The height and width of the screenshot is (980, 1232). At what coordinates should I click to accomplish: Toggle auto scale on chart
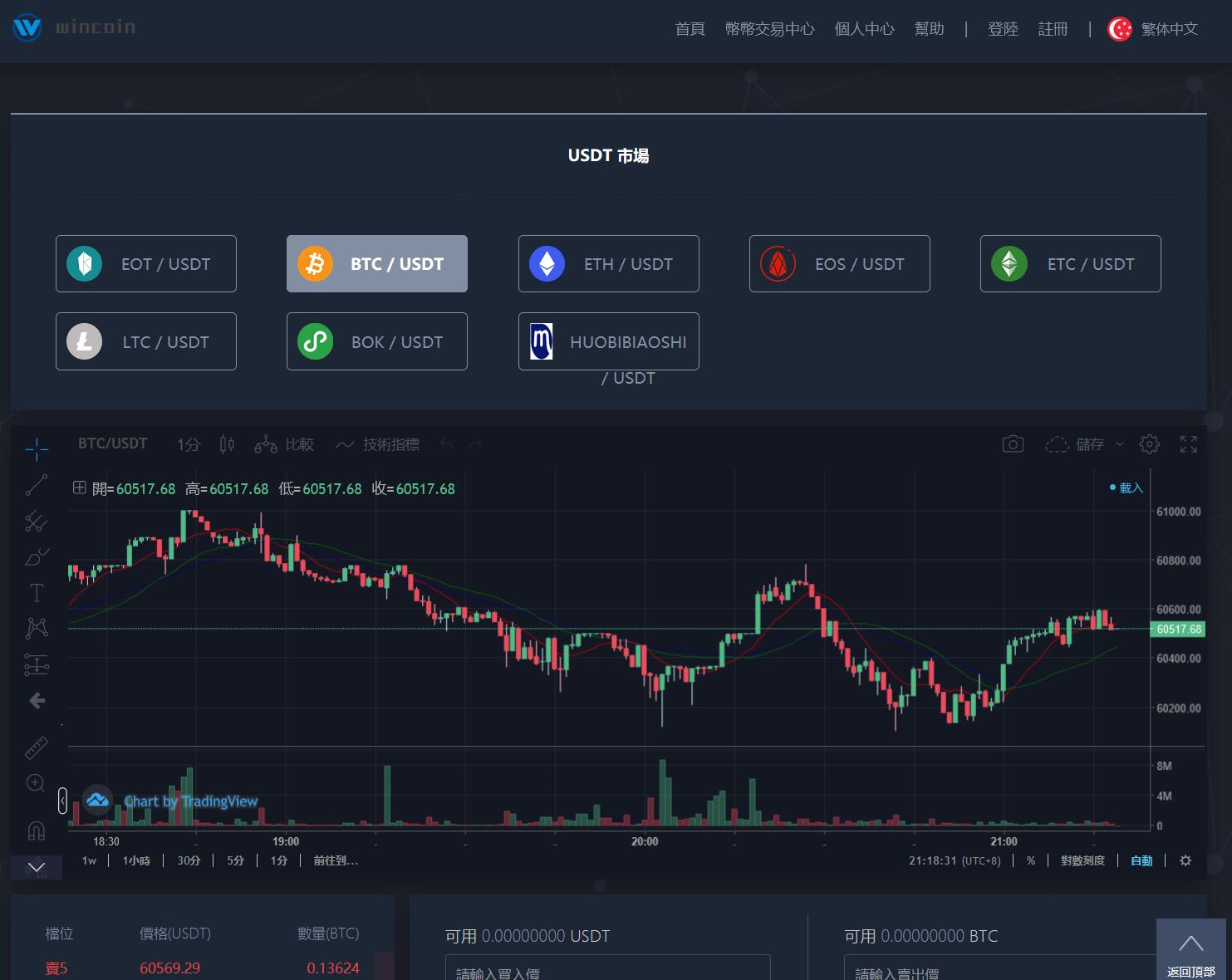pos(1141,861)
